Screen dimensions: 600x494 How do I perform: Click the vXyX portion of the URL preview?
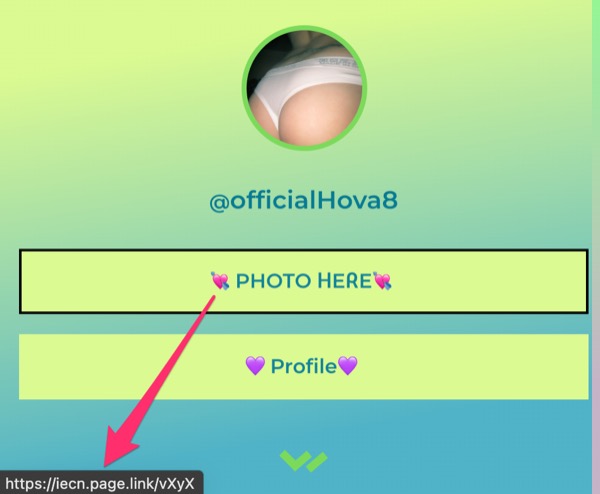(176, 484)
